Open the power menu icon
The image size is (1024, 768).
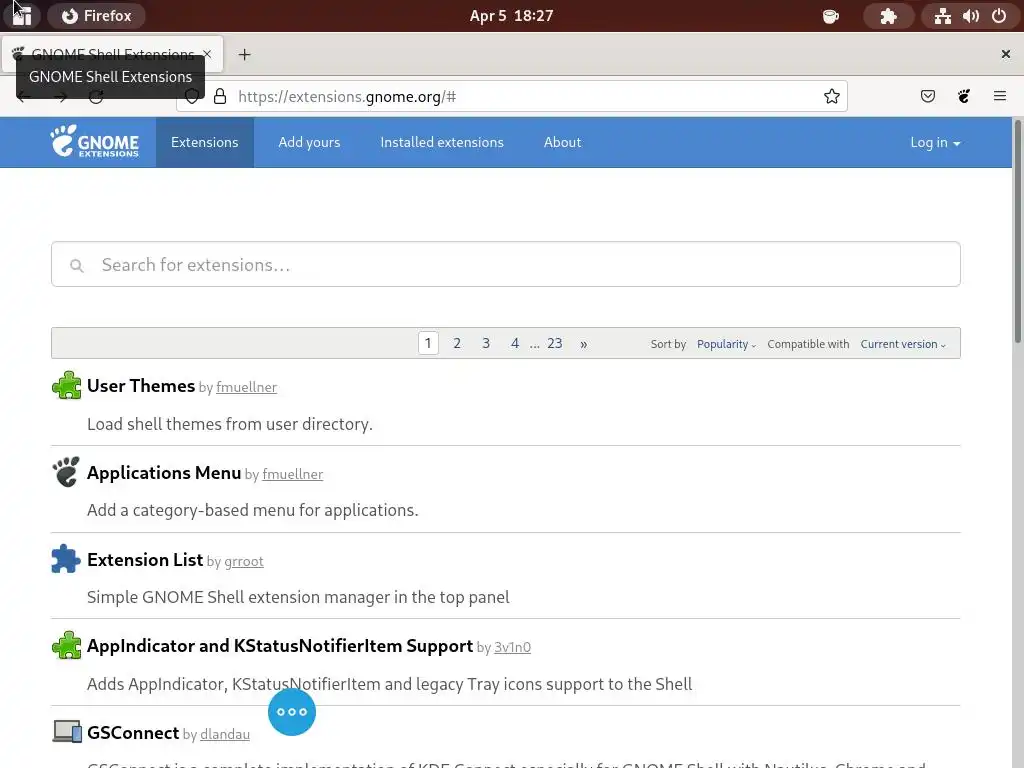[x=999, y=16]
